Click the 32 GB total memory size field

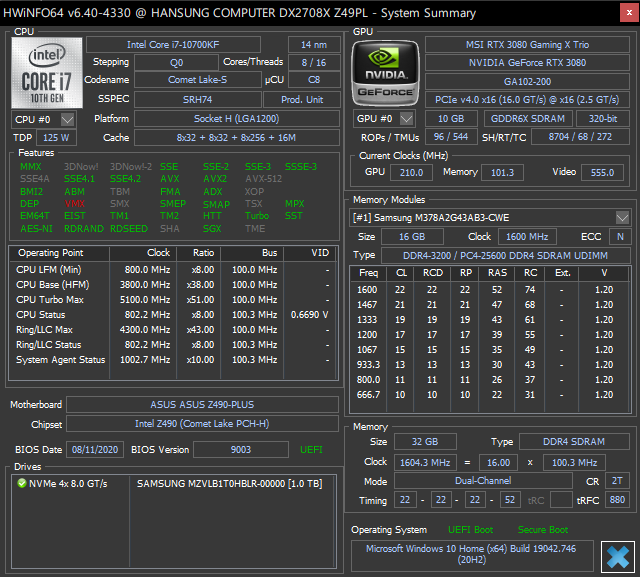[x=425, y=442]
